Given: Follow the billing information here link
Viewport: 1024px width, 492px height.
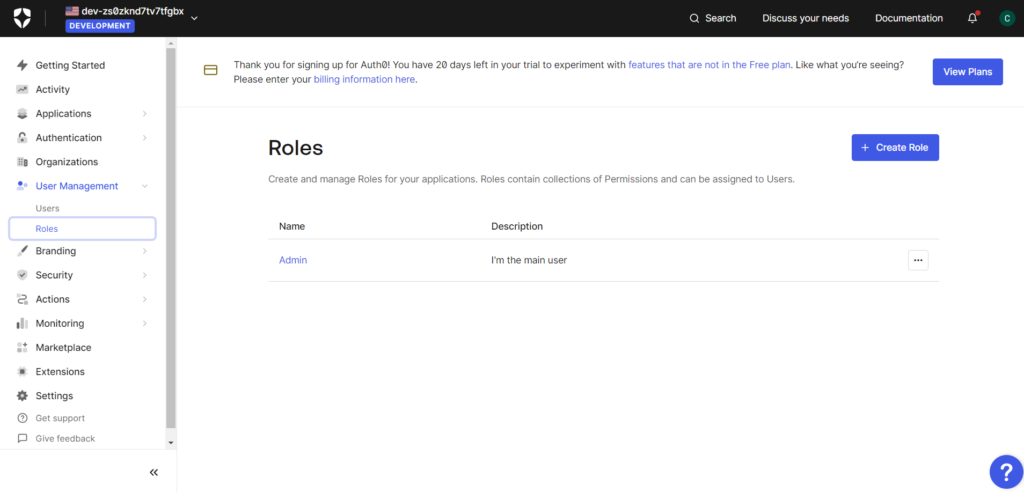Looking at the screenshot, I should [365, 79].
